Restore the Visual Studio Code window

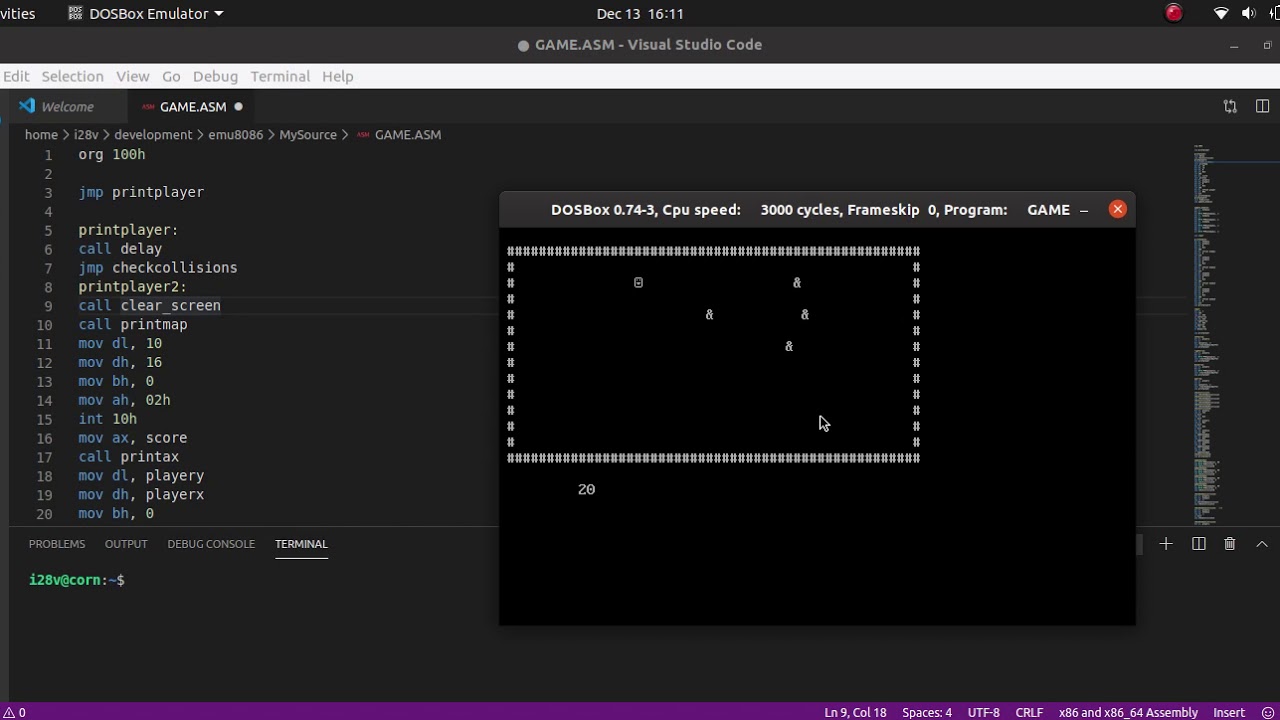[x=1267, y=45]
